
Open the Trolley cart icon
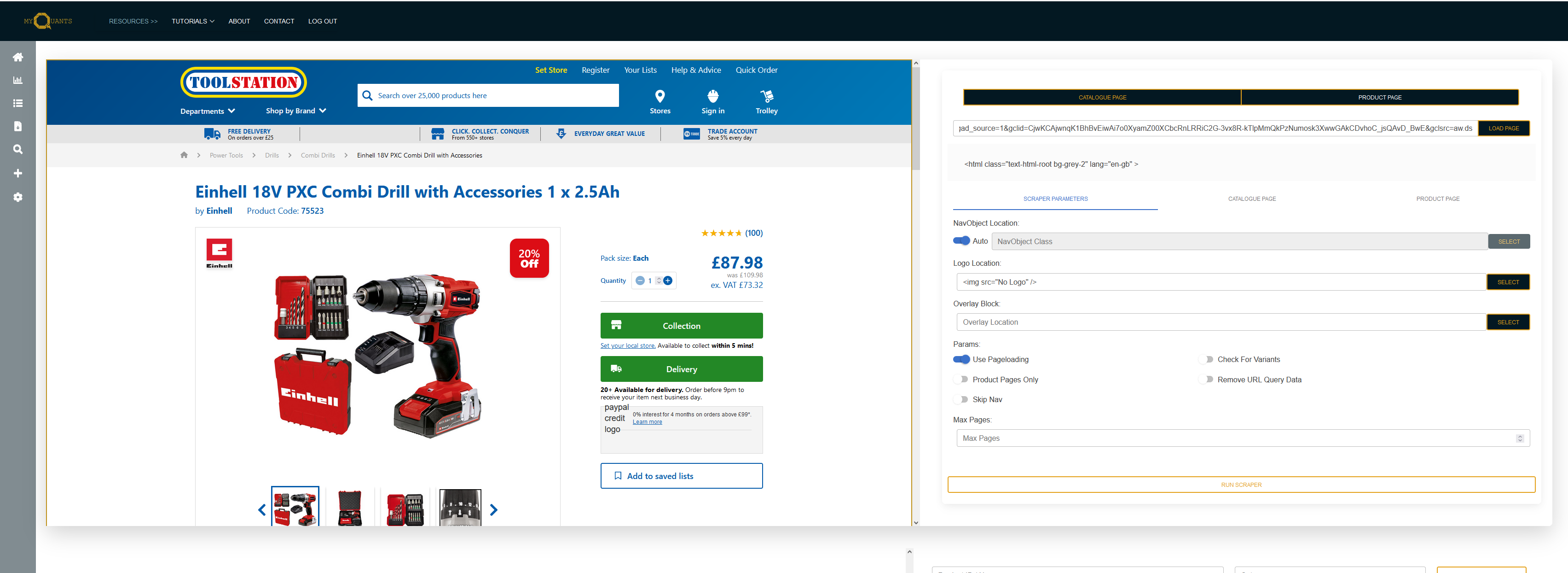[767, 96]
